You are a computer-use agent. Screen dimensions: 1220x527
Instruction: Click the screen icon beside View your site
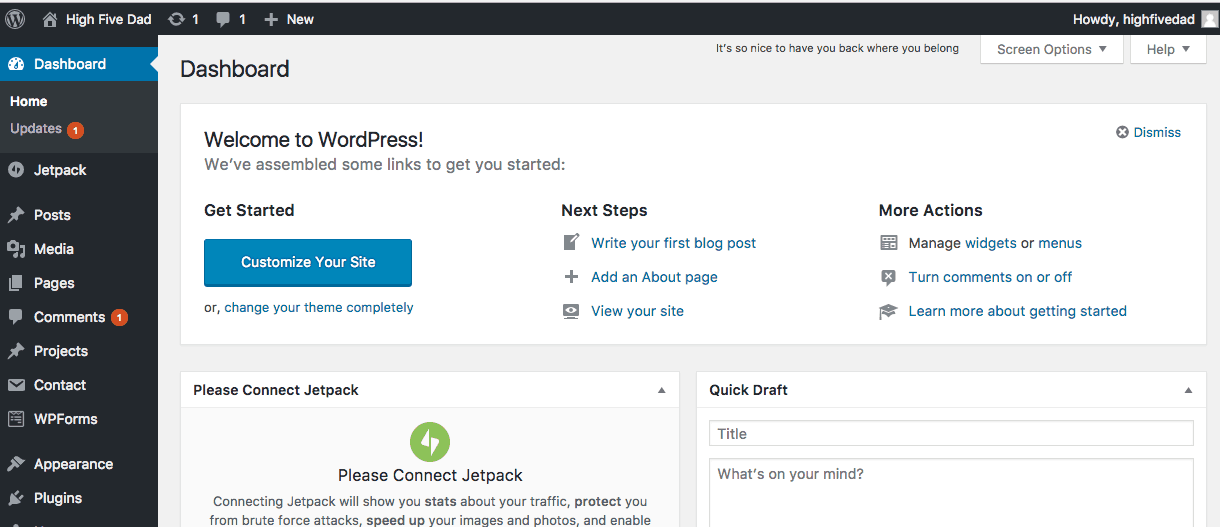[571, 311]
